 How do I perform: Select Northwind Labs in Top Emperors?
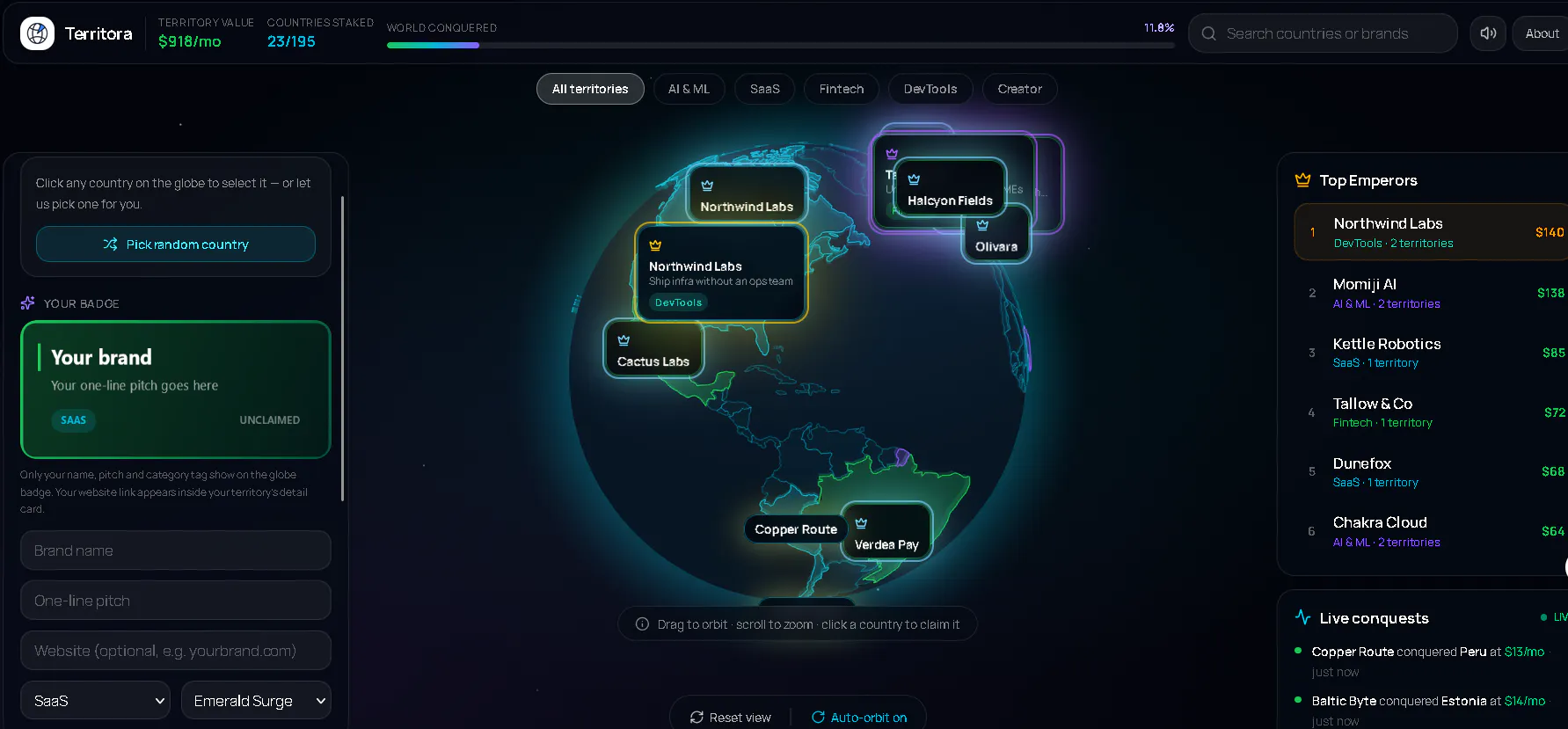(x=1431, y=232)
